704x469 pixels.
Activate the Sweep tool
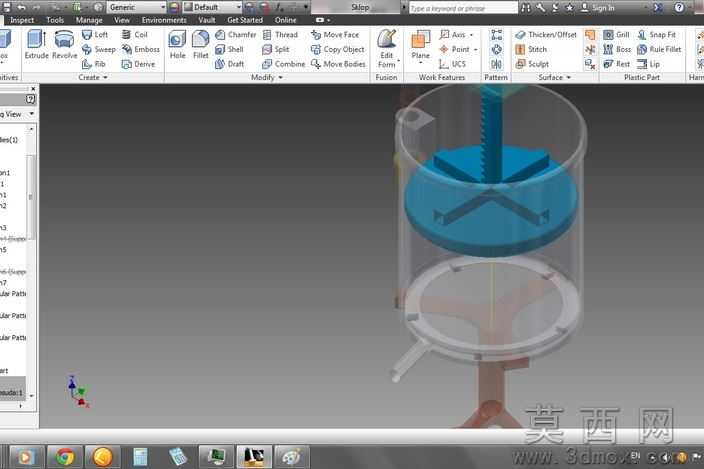pos(98,49)
